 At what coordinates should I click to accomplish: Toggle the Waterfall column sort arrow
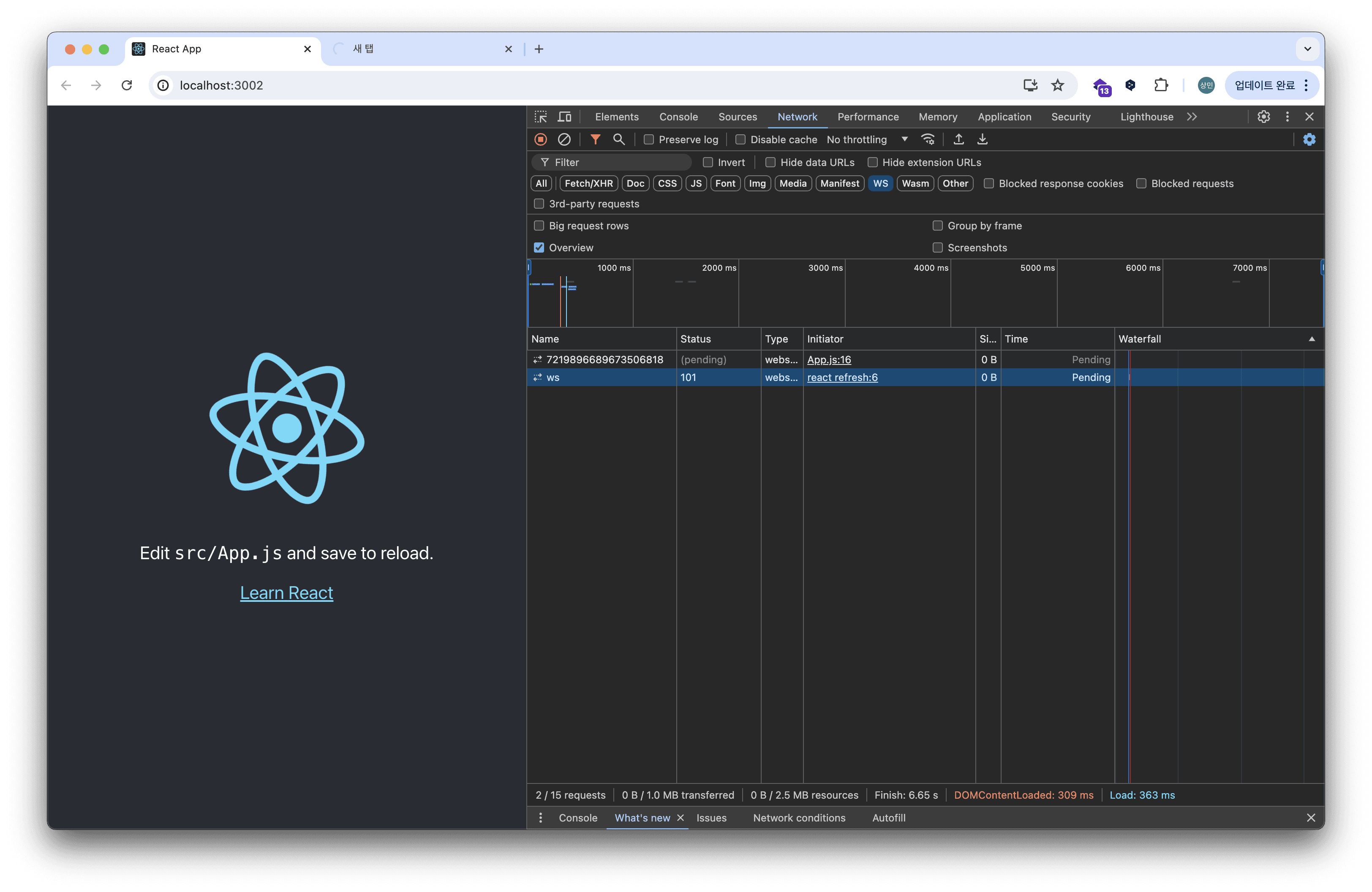(x=1312, y=340)
